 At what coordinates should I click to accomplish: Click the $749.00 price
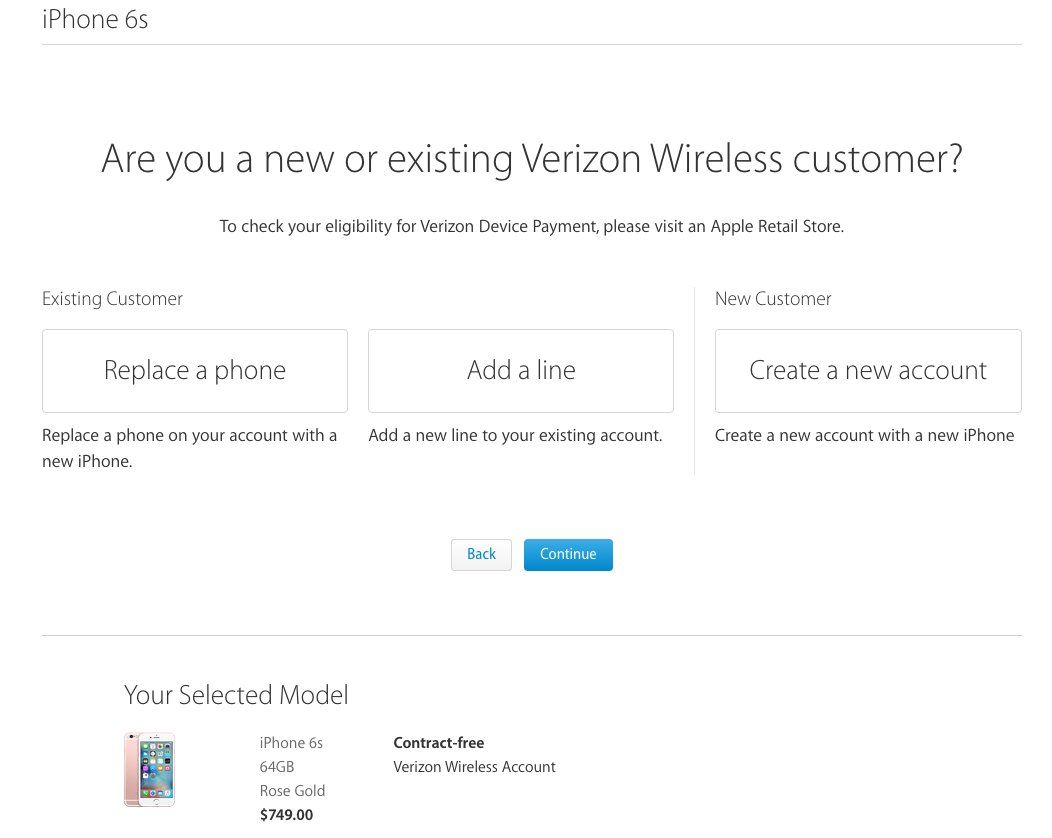click(x=286, y=815)
